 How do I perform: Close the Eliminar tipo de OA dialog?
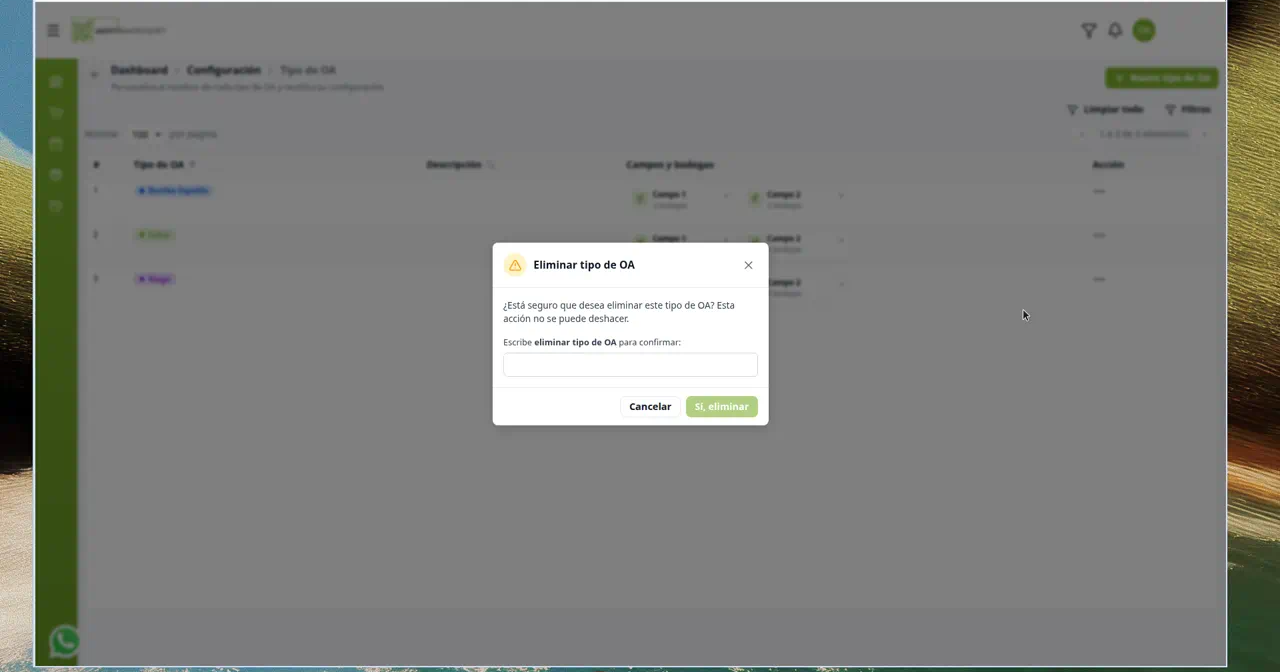click(x=748, y=265)
